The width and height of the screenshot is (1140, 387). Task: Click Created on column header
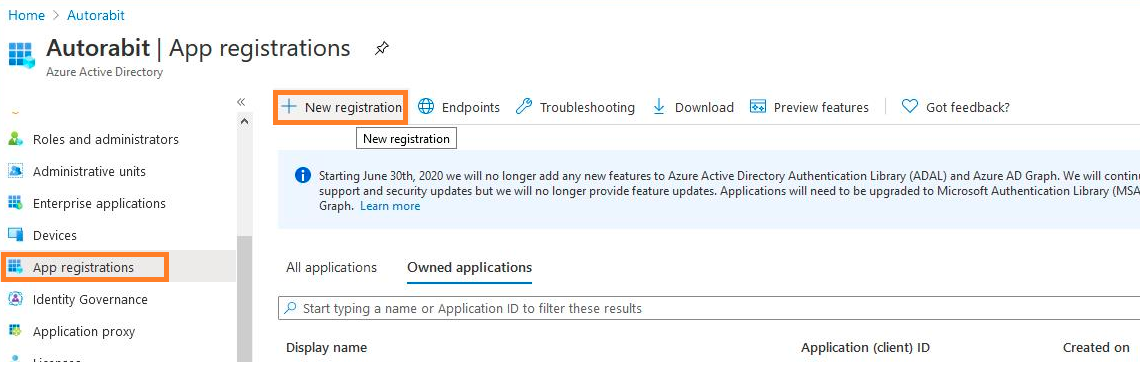1096,348
